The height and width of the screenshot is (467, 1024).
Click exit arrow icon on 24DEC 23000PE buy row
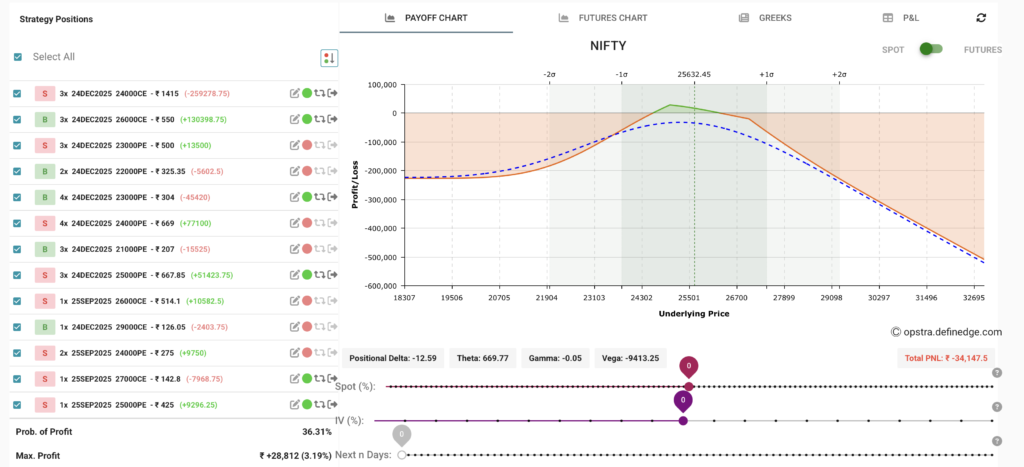pos(332,197)
